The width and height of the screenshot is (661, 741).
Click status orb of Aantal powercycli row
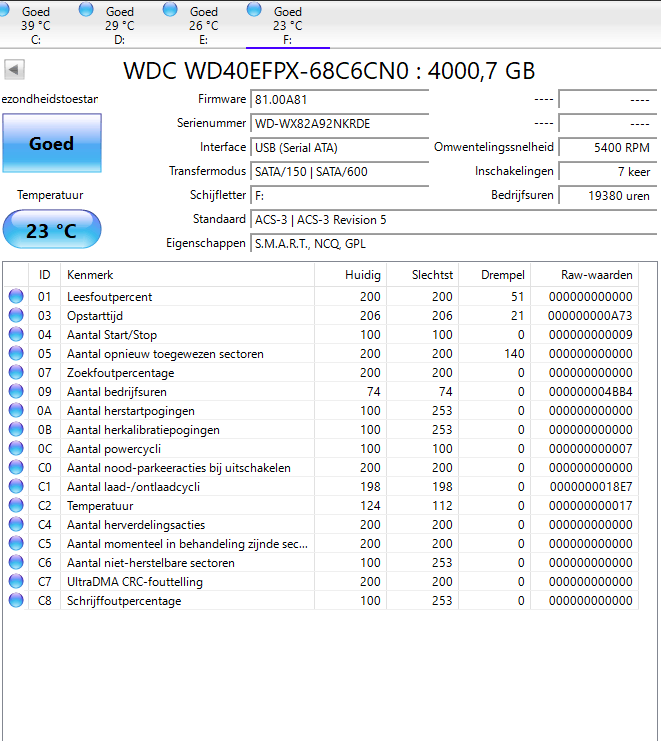click(16, 448)
